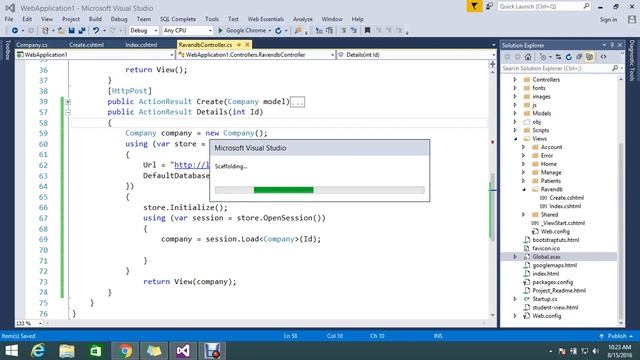
Task: Open the File menu
Action: [9, 19]
